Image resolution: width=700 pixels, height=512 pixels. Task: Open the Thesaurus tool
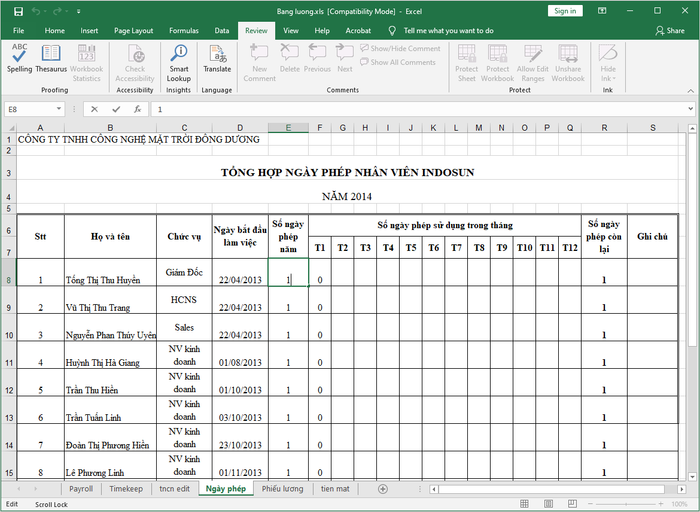point(51,58)
